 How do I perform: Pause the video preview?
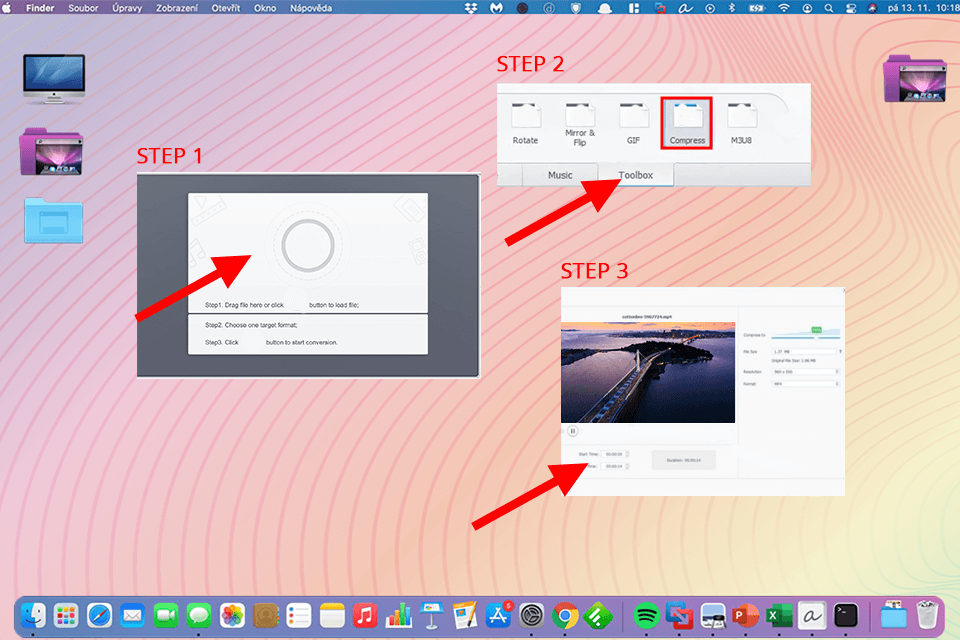click(573, 431)
